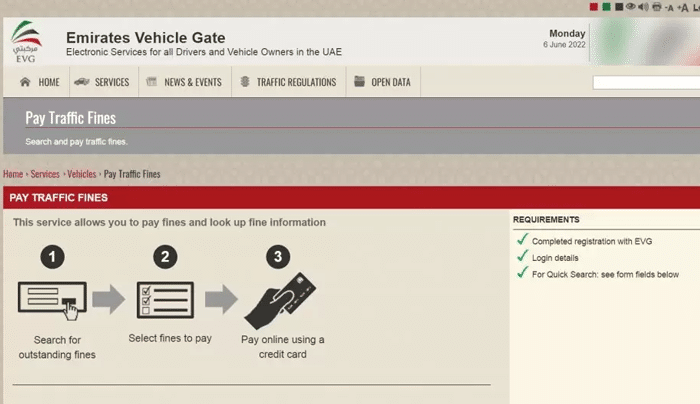This screenshot has height=404, width=700.
Task: Click the search input field
Action: [x=645, y=83]
